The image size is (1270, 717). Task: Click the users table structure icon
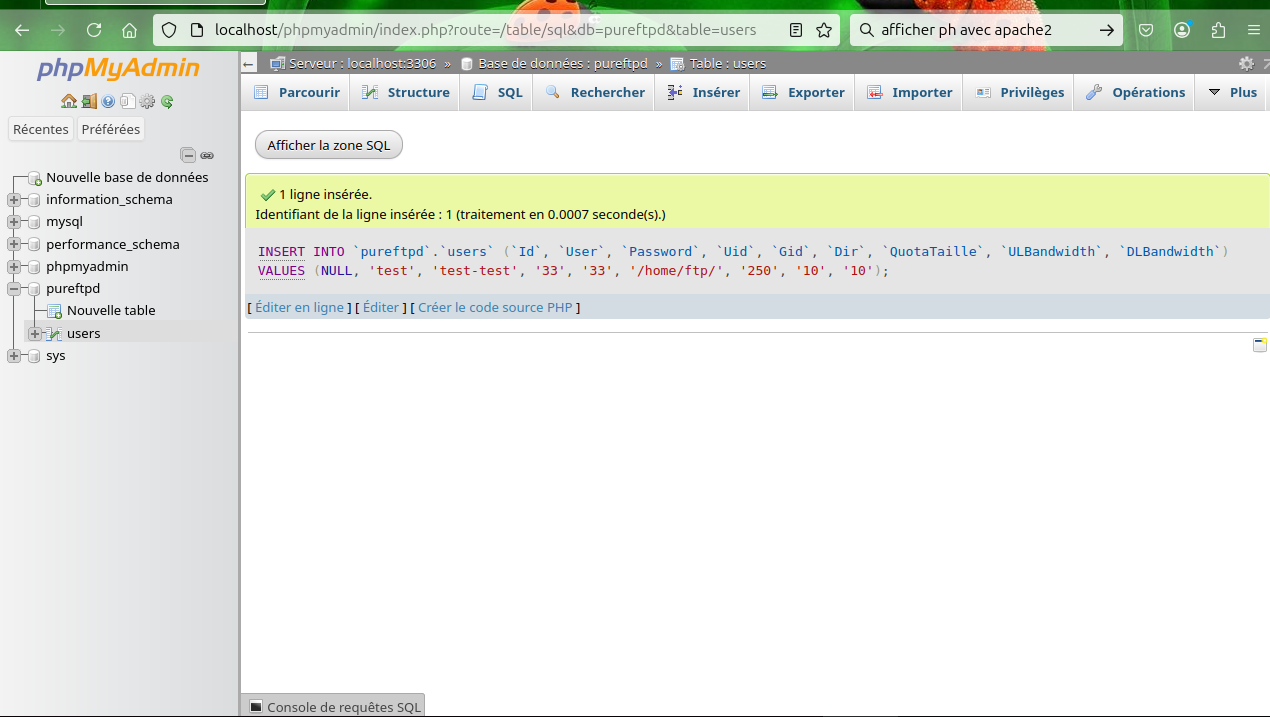coord(55,334)
